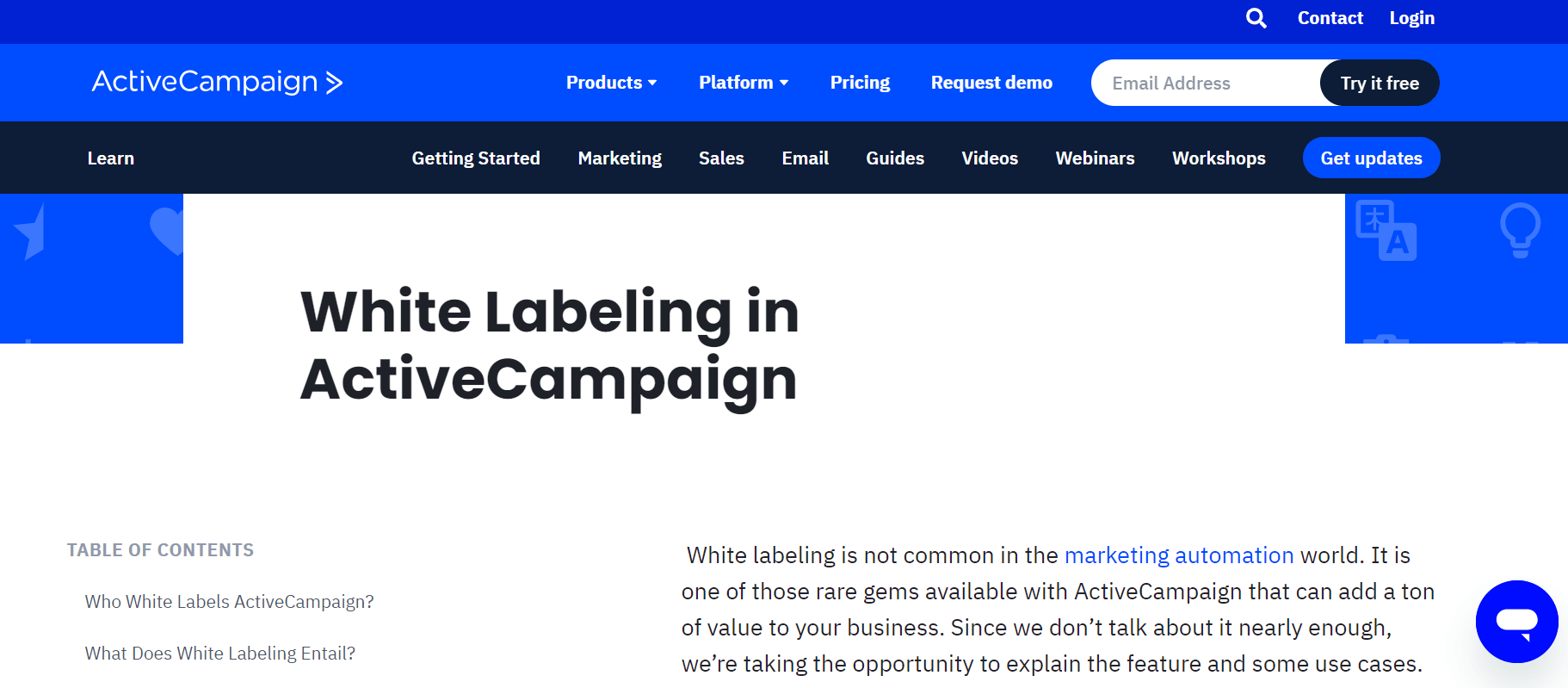Follow the marketing automation hyperlink
1568x688 pixels.
[1179, 555]
